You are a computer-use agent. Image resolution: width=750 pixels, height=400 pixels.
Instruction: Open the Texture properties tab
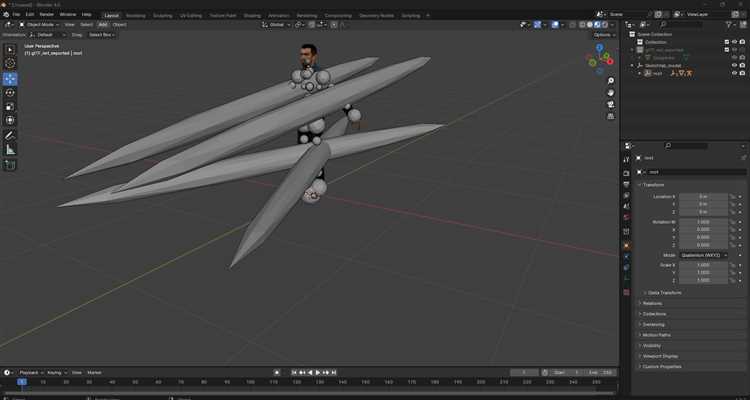[x=627, y=292]
